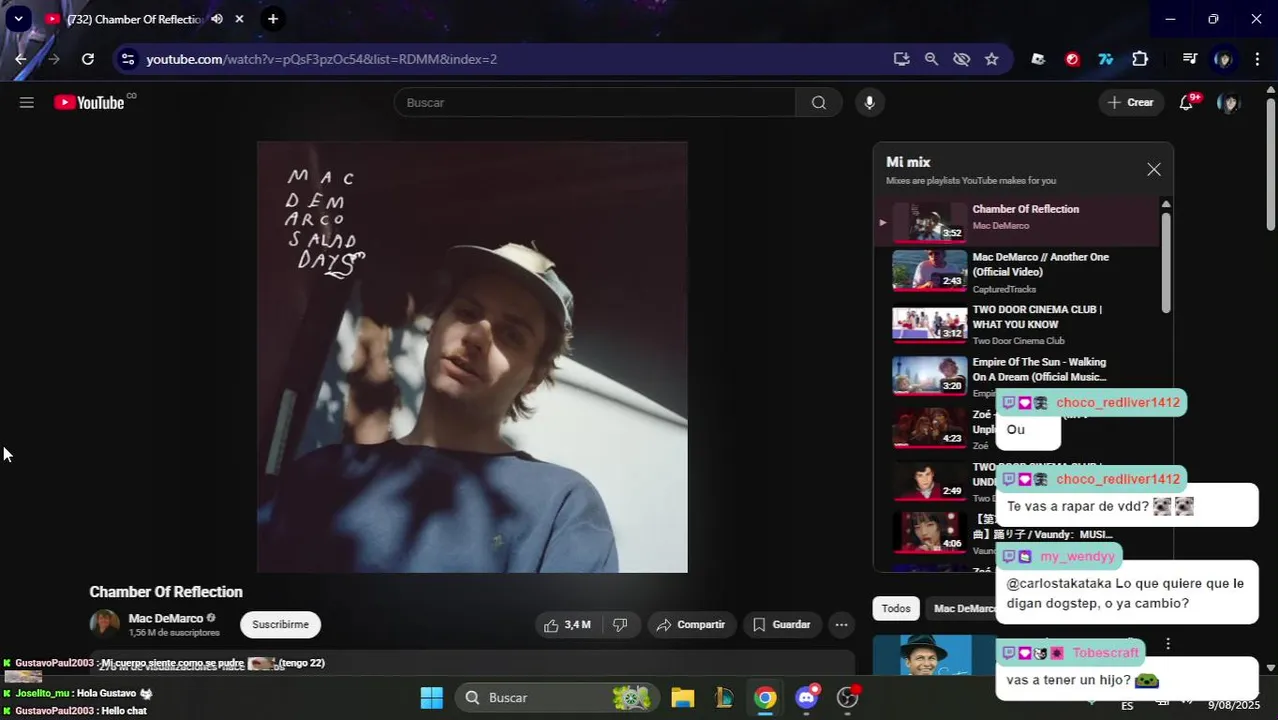Dislike the video with thumbs-down
1278x720 pixels.
(620, 625)
